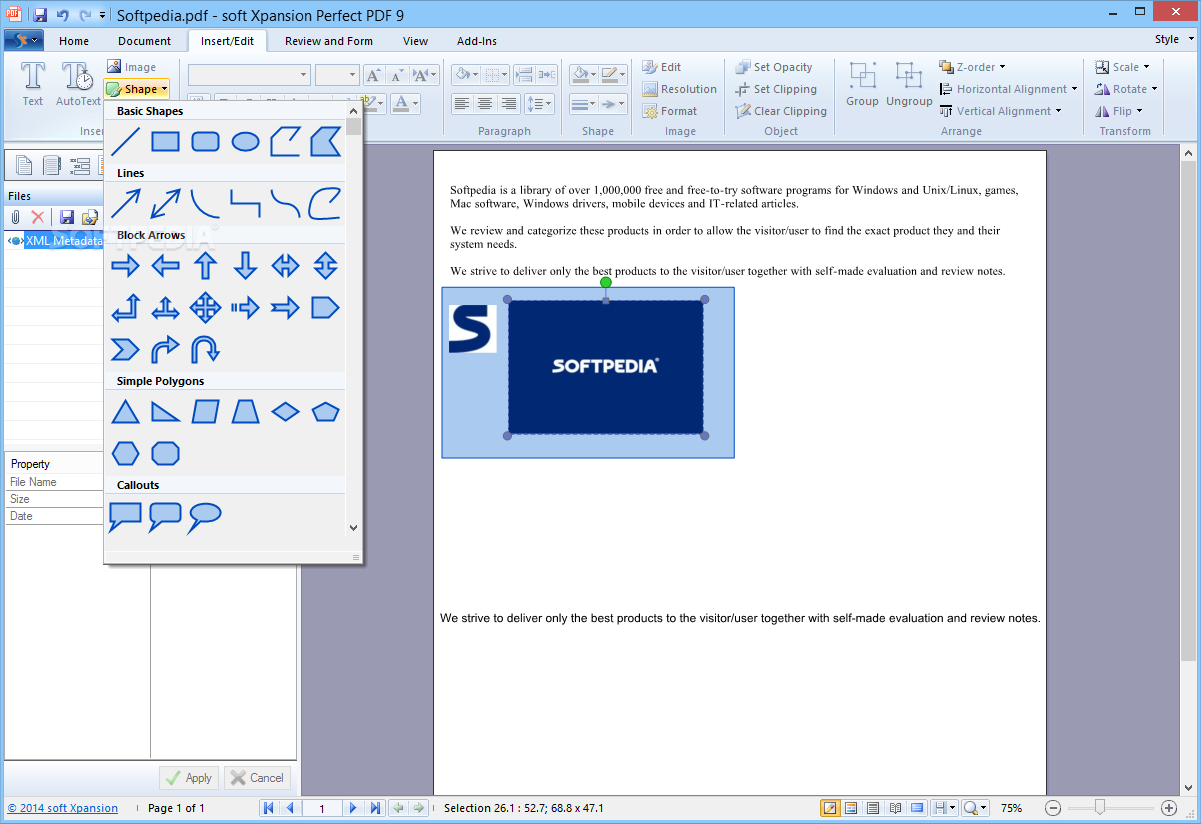
Task: Click the page number input field
Action: pos(322,808)
